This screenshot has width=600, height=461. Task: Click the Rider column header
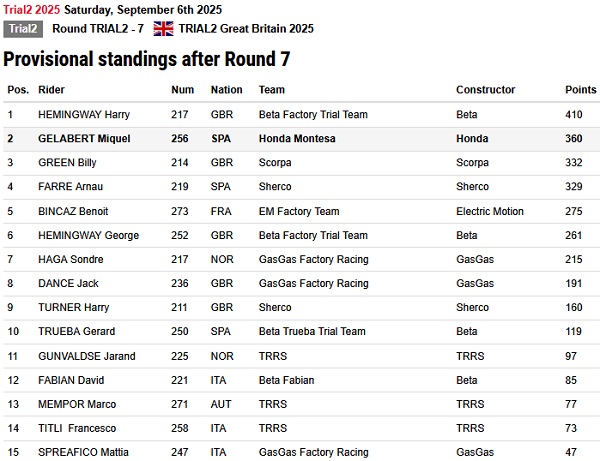[51, 90]
